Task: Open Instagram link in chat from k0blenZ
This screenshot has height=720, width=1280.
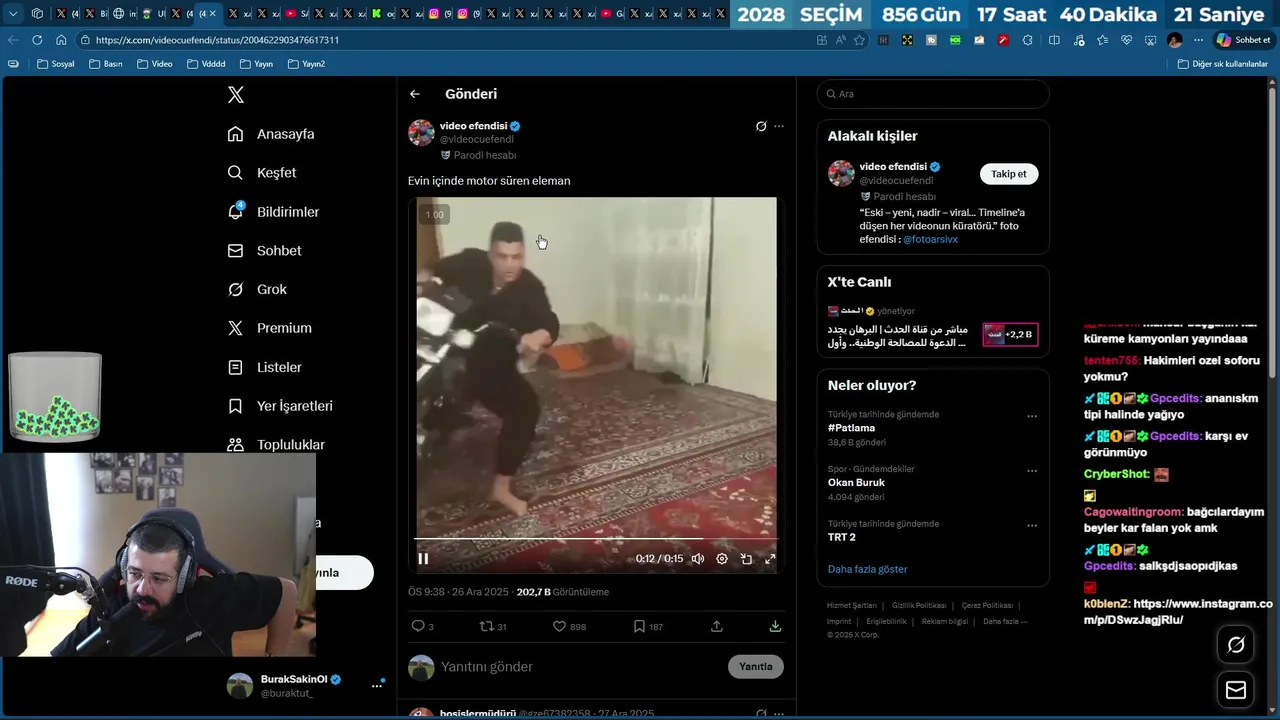Action: click(1178, 612)
